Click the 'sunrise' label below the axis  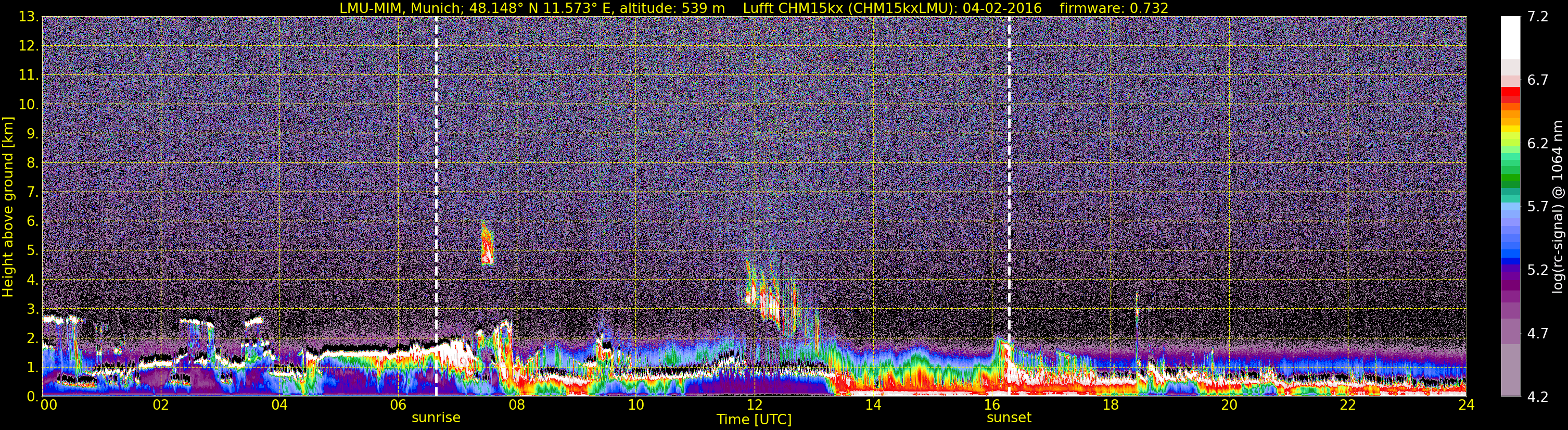coord(436,418)
